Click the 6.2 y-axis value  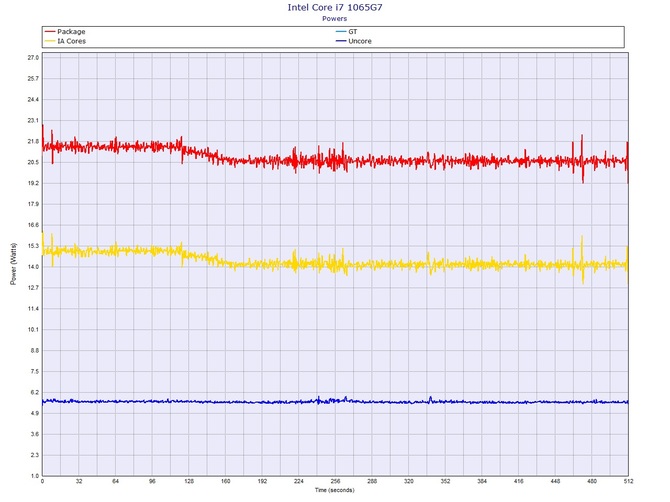point(35,392)
